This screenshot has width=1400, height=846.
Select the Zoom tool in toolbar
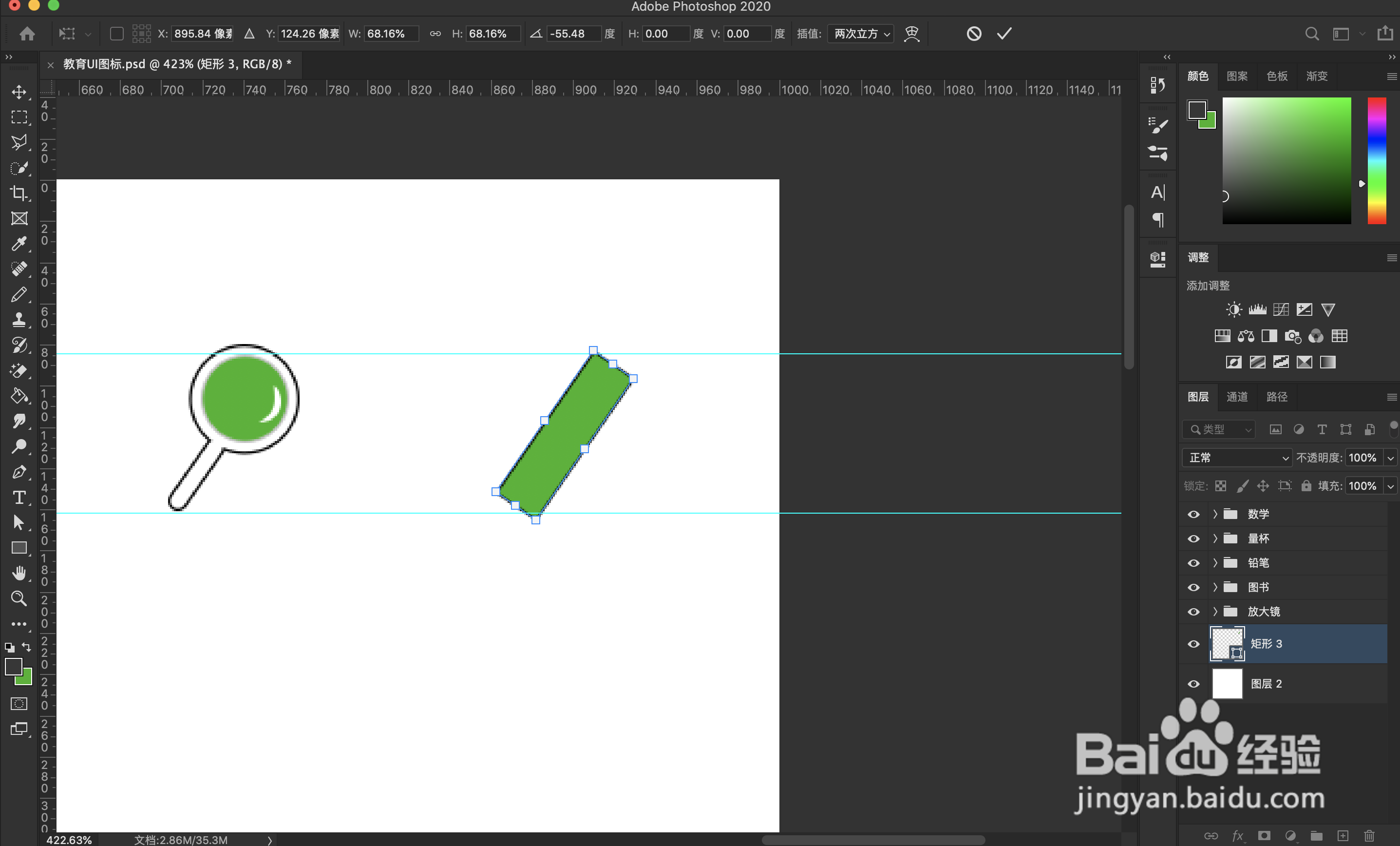pos(19,598)
